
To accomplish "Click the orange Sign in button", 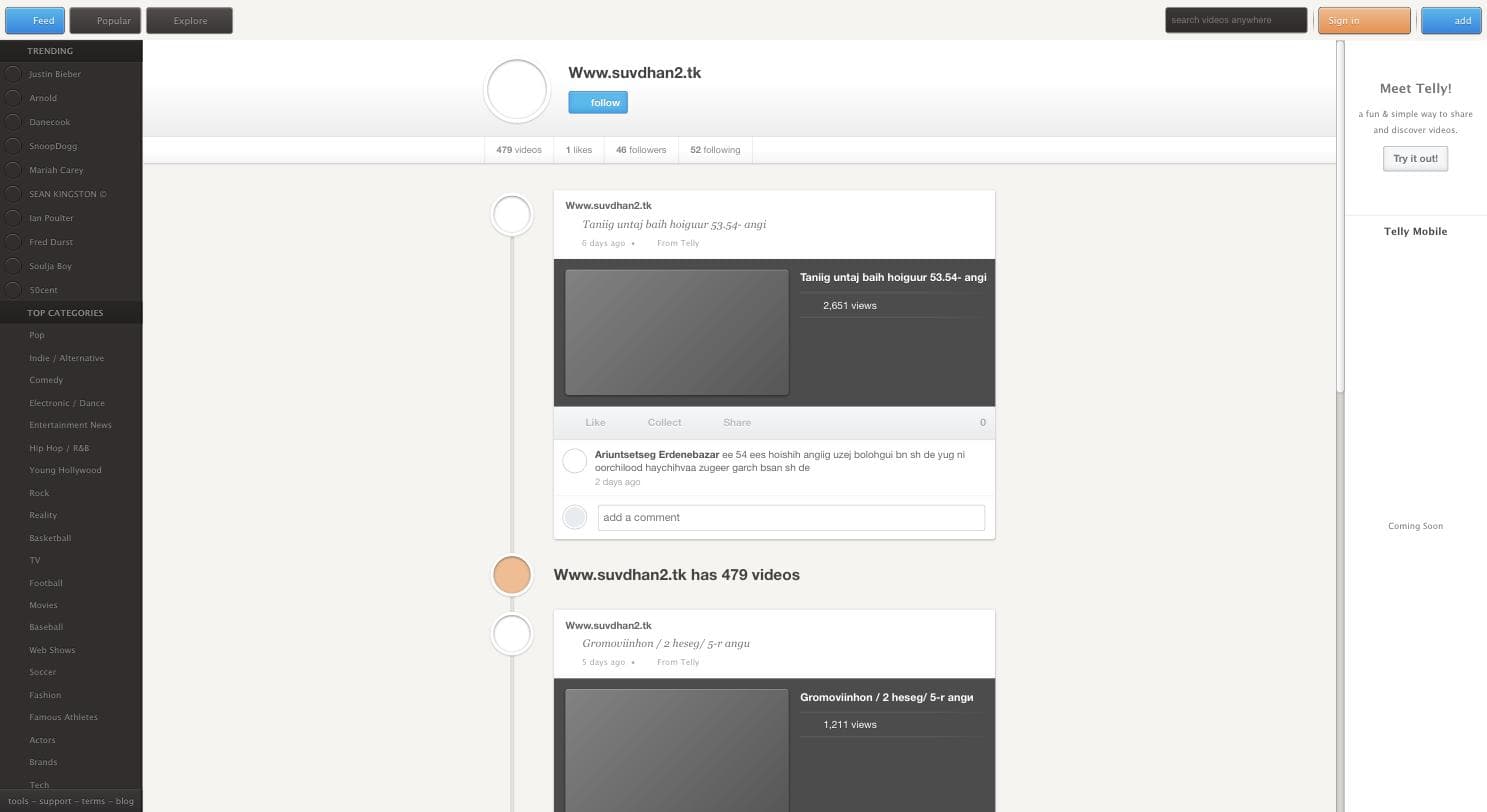I will 1364,20.
